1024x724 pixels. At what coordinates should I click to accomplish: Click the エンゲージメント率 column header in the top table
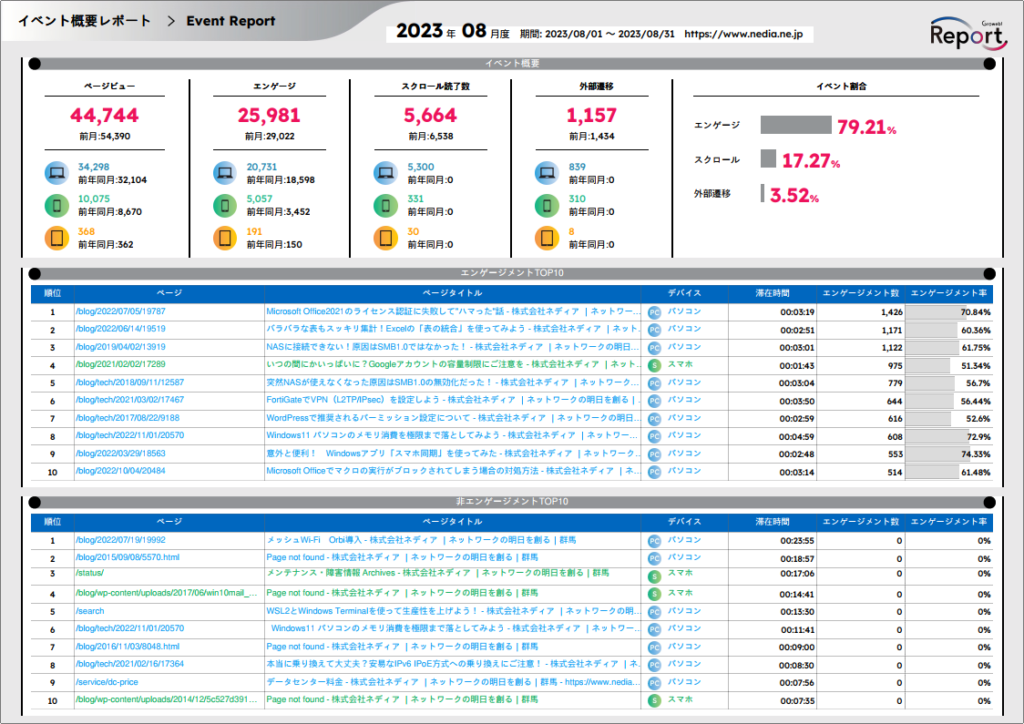point(951,294)
